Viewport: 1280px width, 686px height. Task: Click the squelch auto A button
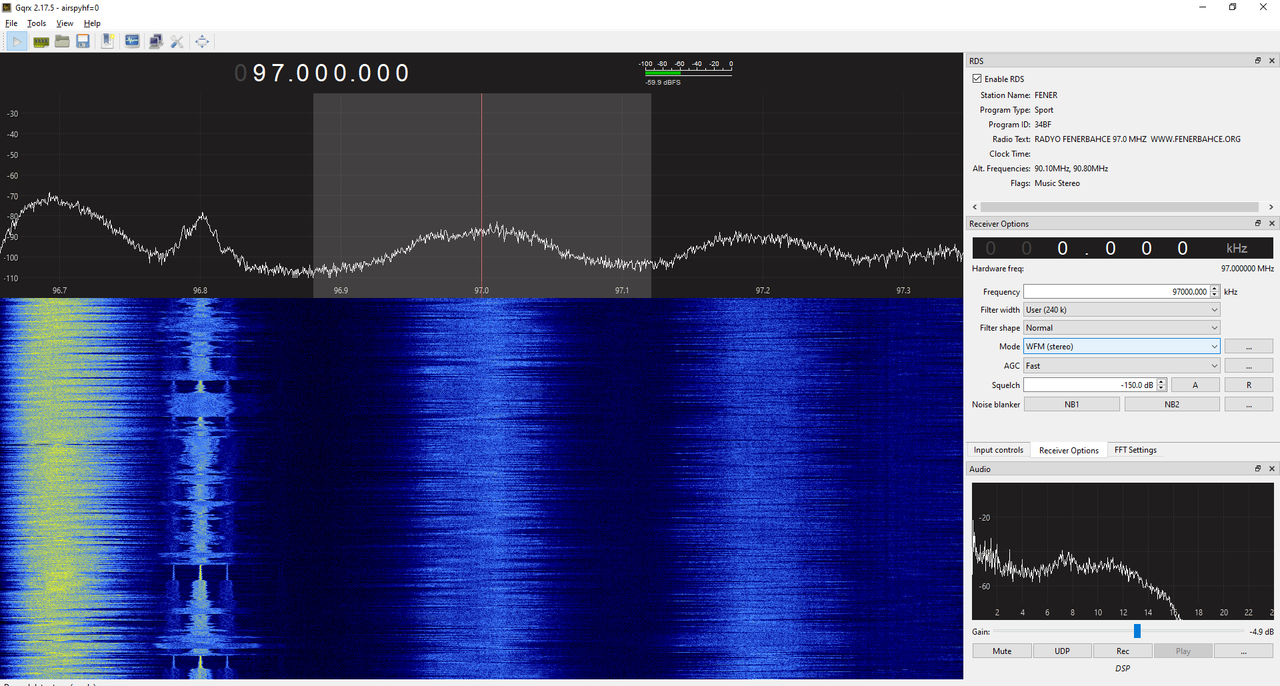click(x=1195, y=385)
